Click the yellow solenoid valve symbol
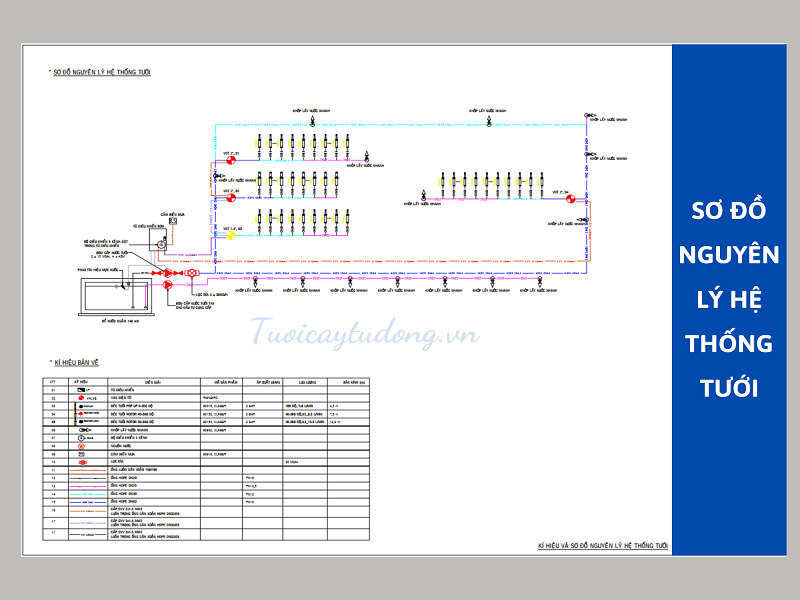 (229, 236)
